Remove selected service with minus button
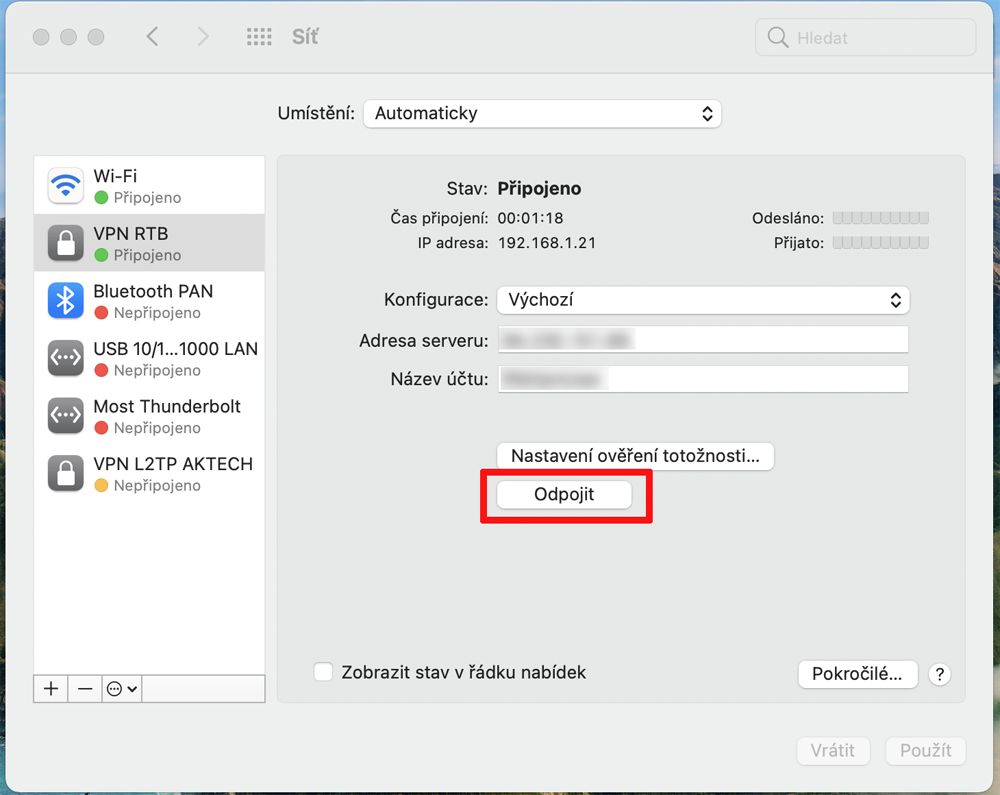 [x=86, y=689]
